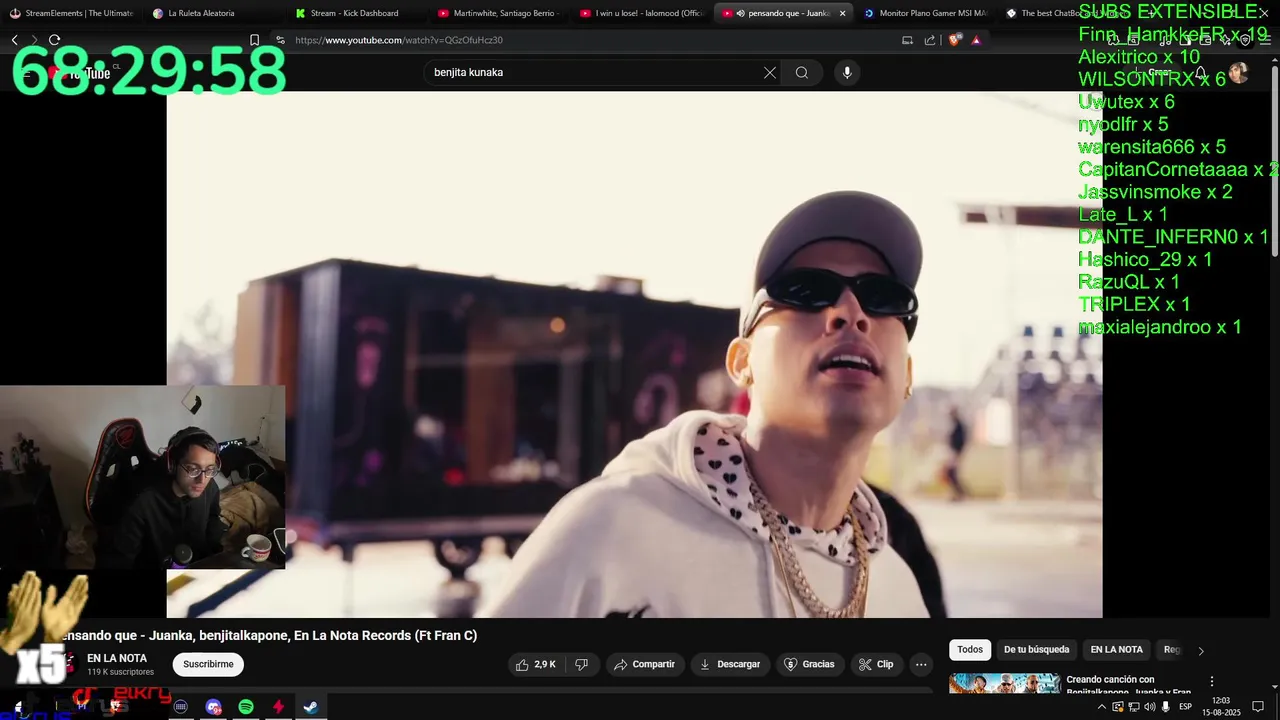Switch to Monitor Plano Gamer MSI tab
Viewport: 1280px width, 720px height.
pyautogui.click(x=926, y=13)
